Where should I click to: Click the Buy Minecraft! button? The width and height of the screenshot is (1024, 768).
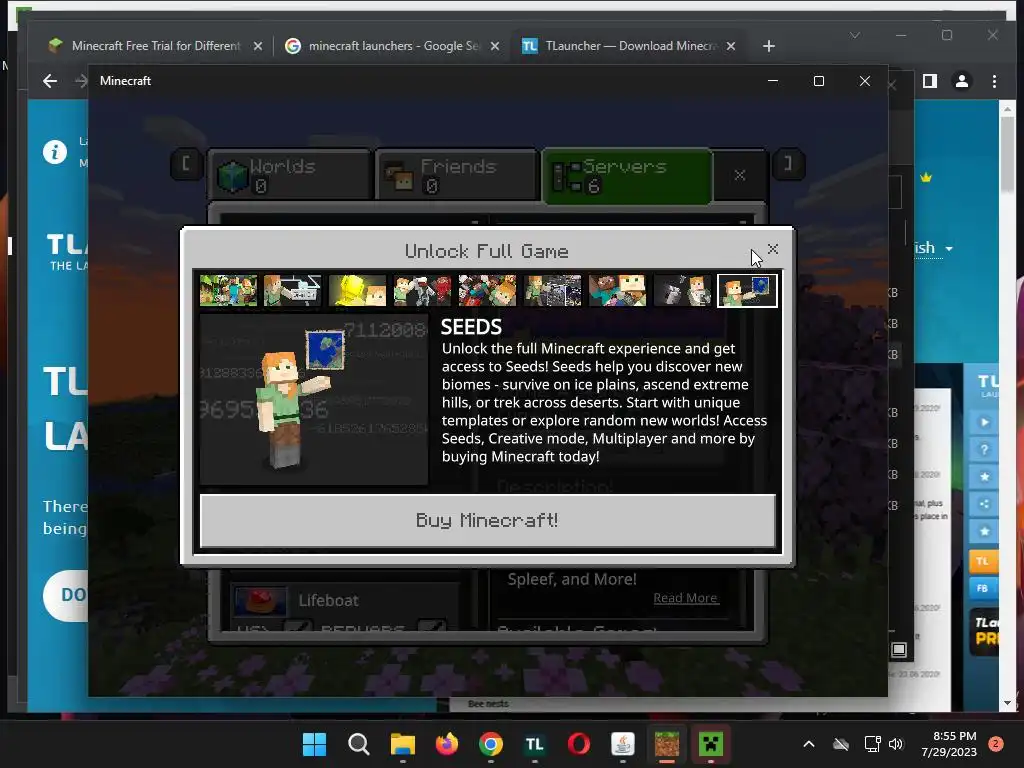pos(488,520)
